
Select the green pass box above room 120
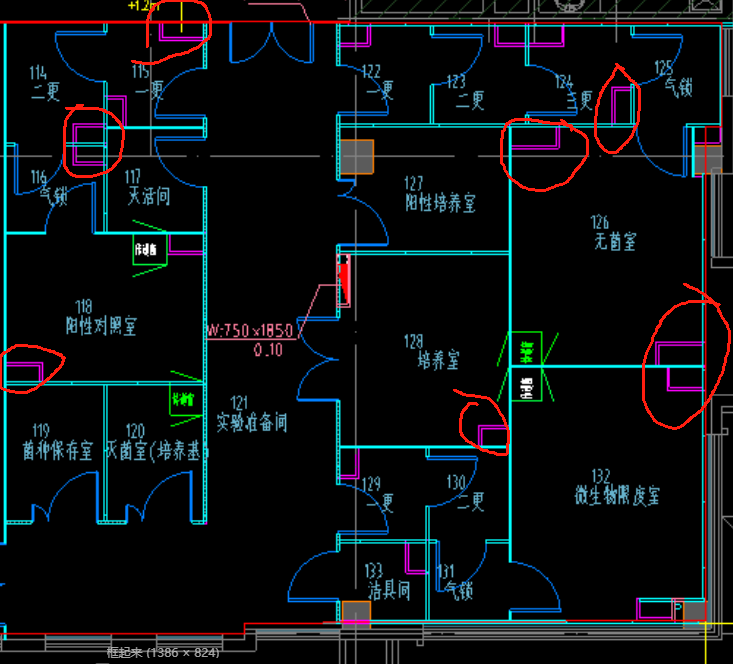[185, 399]
